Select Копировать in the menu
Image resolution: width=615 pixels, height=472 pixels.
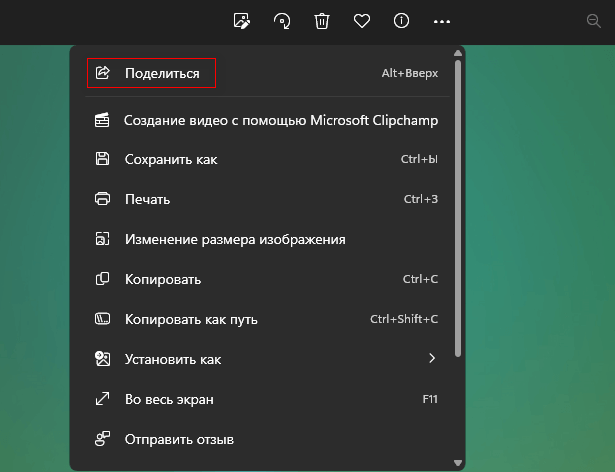(267, 279)
